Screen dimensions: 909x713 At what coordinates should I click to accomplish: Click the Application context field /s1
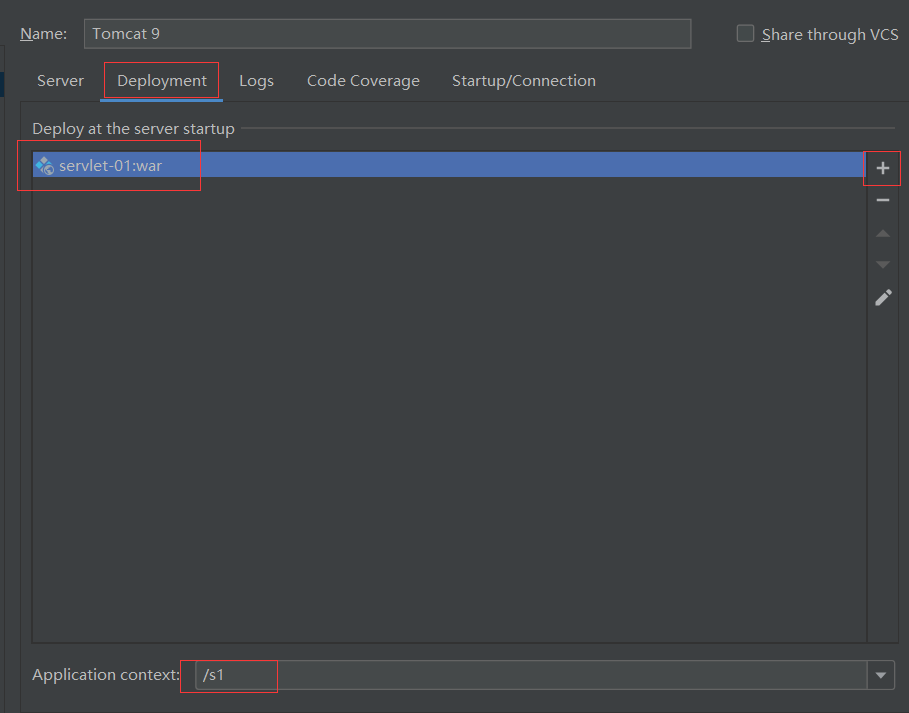click(532, 675)
